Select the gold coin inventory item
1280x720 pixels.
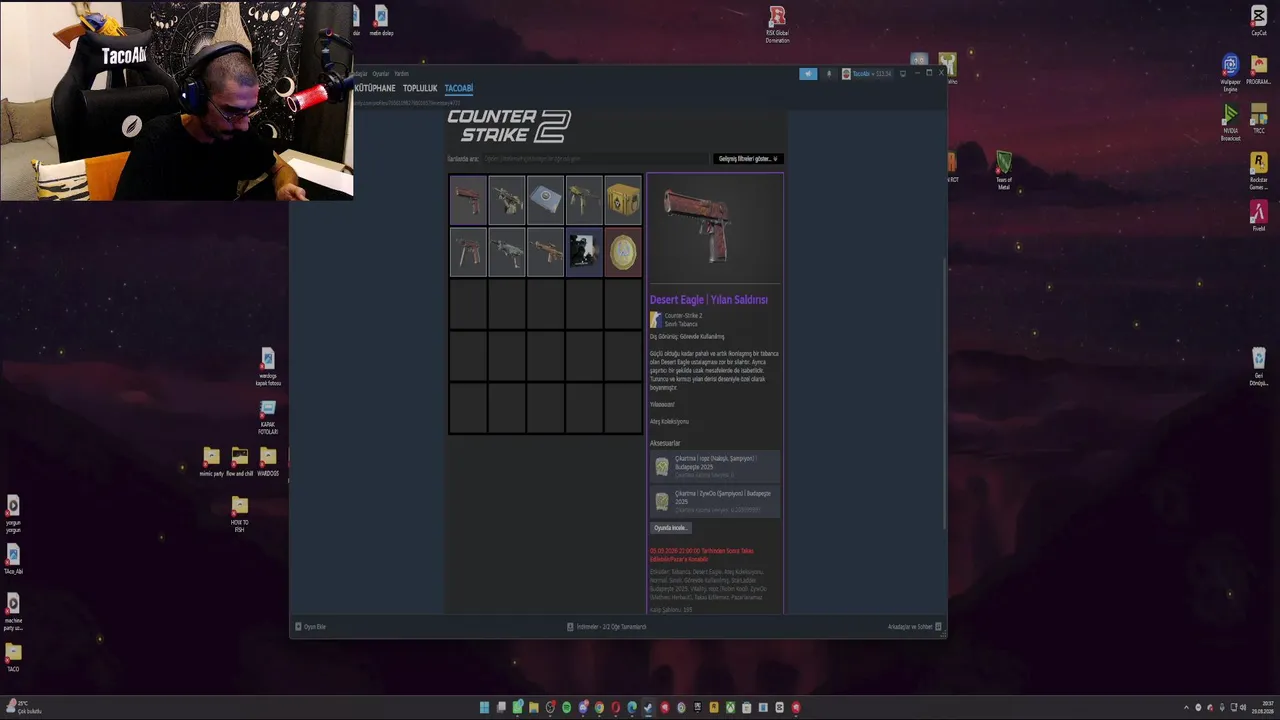click(623, 251)
